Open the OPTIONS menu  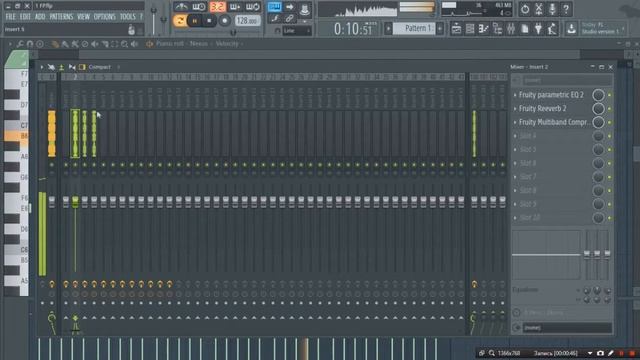[104, 17]
